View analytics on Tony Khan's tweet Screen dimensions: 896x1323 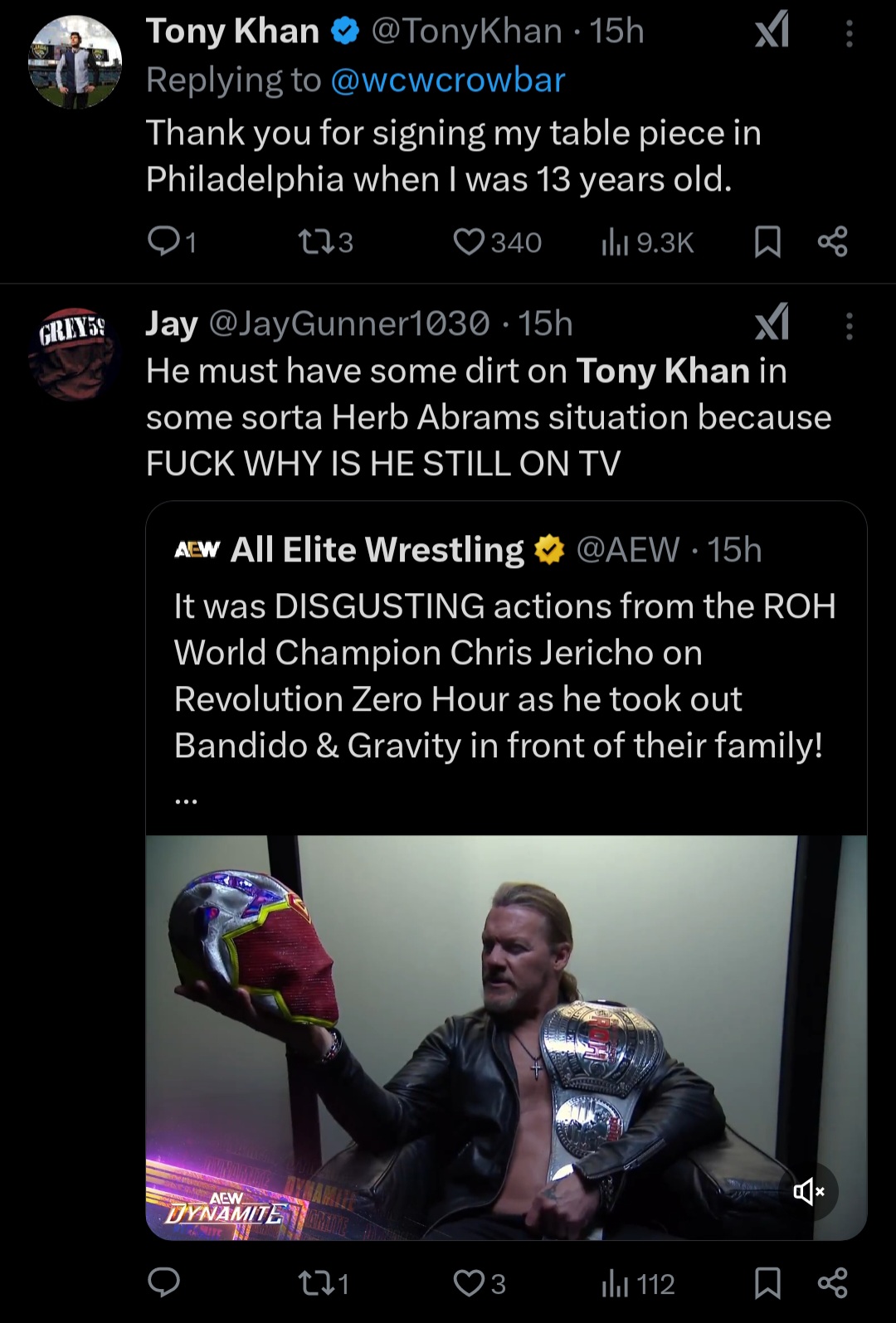pyautogui.click(x=615, y=241)
